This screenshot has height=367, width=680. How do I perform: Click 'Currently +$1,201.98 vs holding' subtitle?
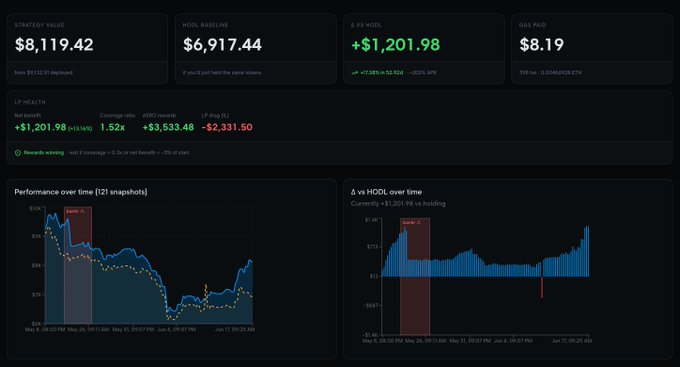pos(398,203)
